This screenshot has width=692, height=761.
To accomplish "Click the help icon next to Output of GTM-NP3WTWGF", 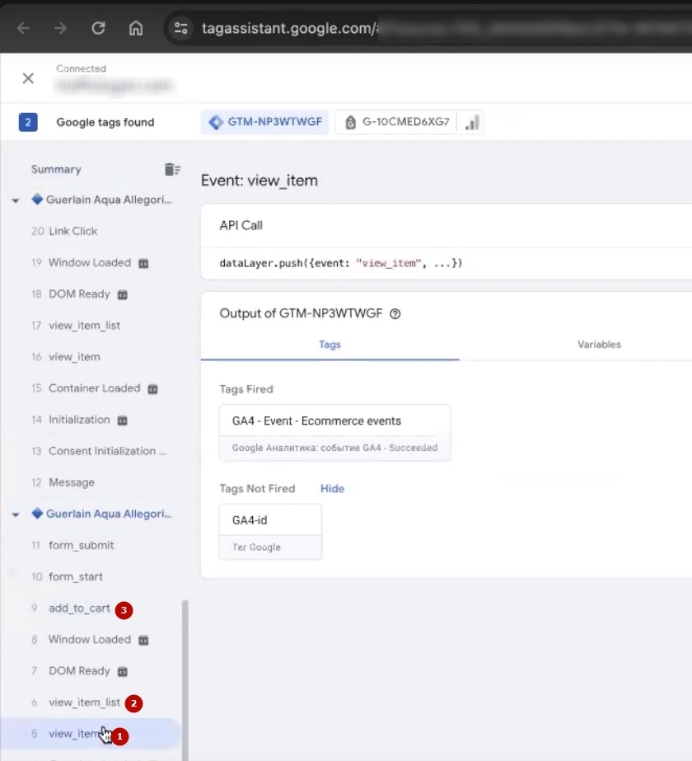I will [x=395, y=314].
